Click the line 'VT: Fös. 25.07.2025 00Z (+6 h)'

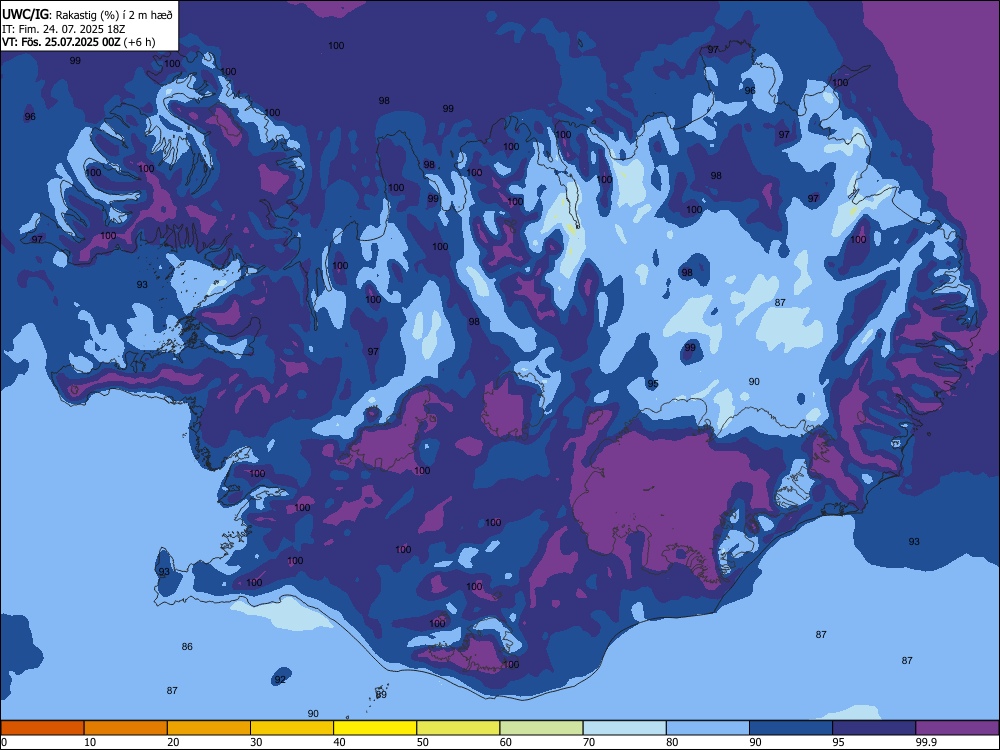pyautogui.click(x=78, y=42)
